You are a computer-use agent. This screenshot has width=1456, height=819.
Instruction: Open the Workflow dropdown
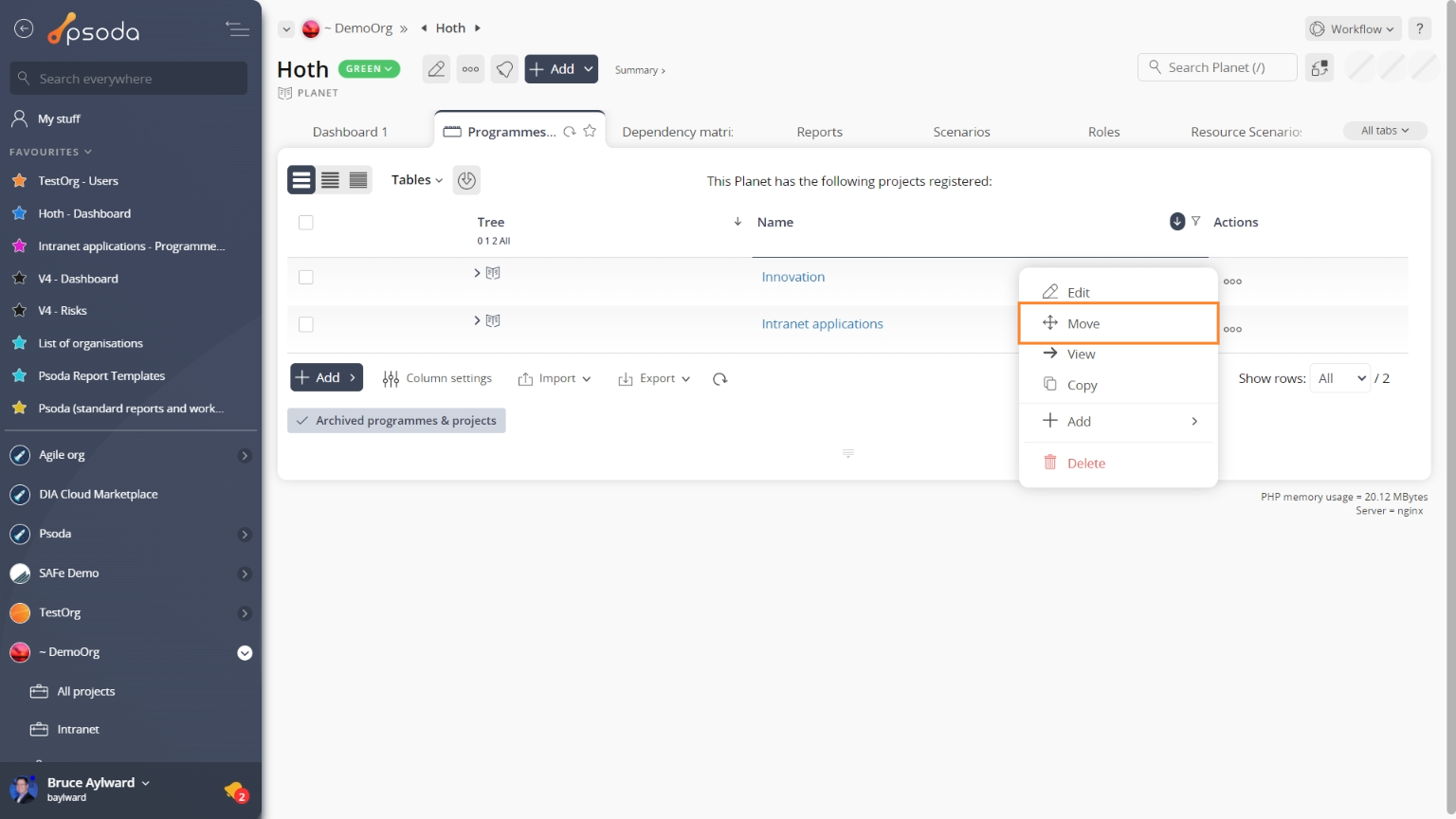click(x=1353, y=29)
